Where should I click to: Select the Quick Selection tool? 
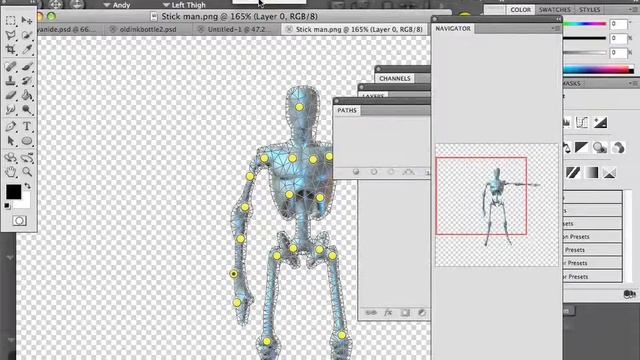tap(27, 35)
